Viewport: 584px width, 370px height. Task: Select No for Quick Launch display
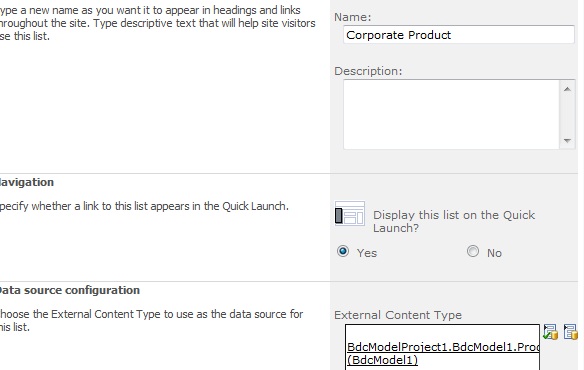473,251
